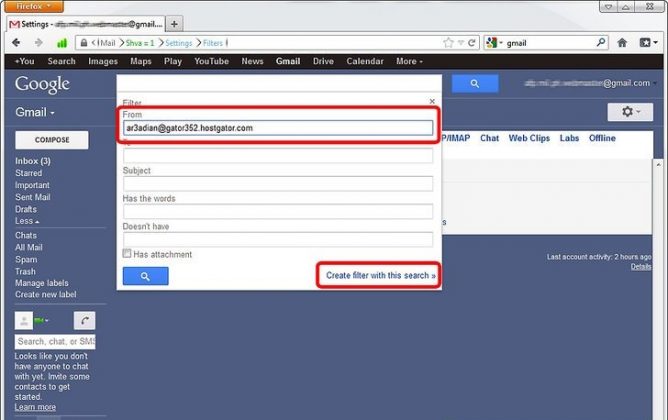668x420 pixels.
Task: Open Drive in the Google top bar
Action: (x=323, y=61)
